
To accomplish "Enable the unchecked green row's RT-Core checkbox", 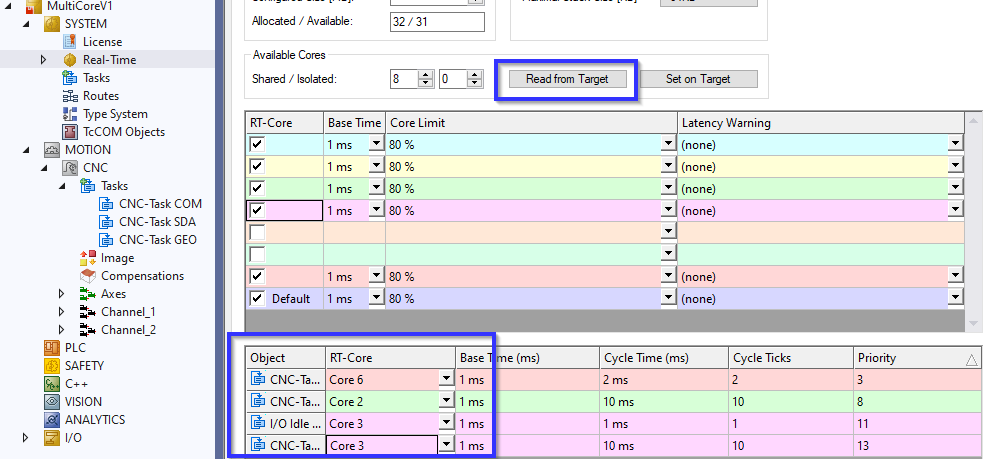I will click(257, 254).
